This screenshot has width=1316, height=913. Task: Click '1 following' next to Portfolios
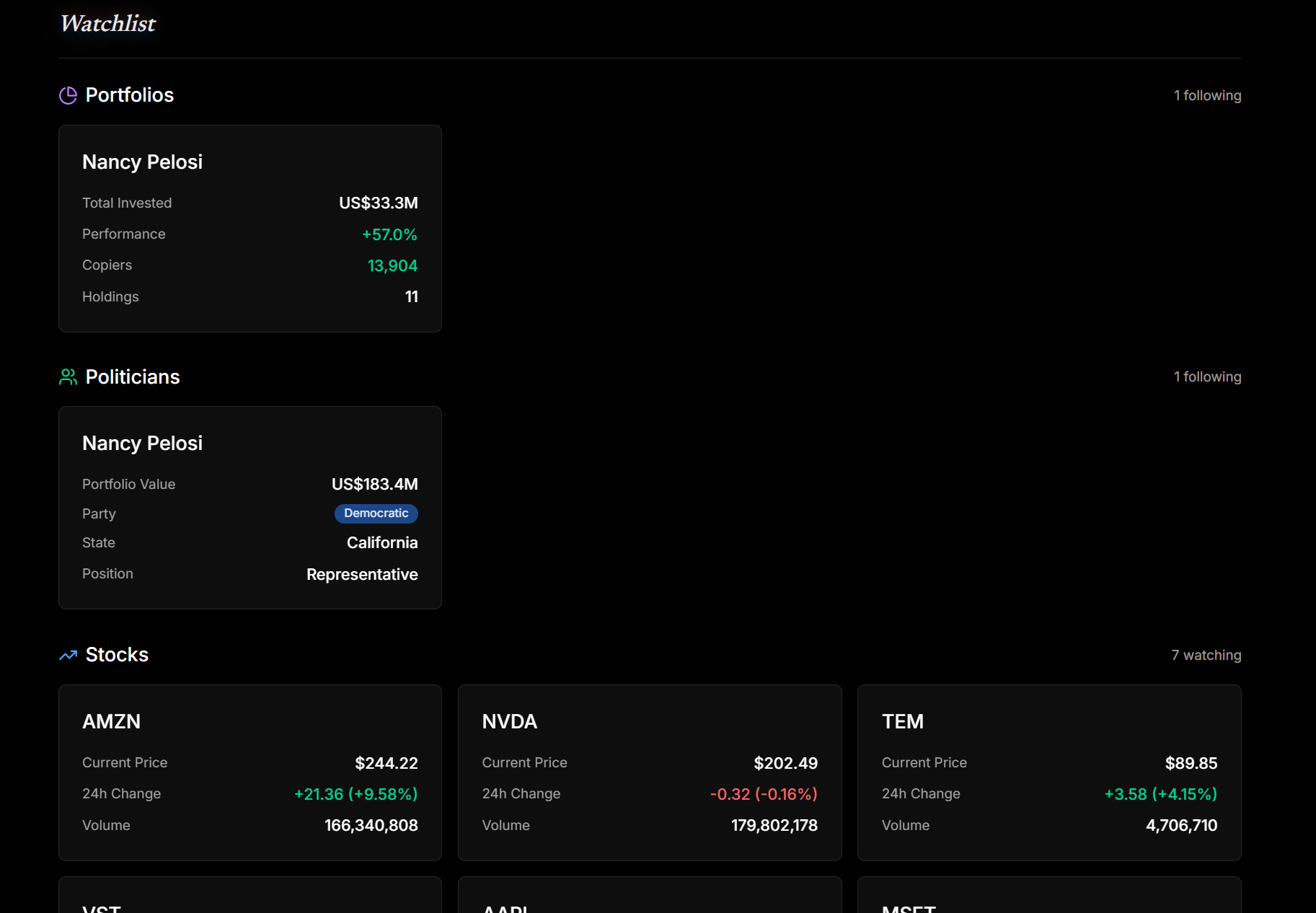1207,94
